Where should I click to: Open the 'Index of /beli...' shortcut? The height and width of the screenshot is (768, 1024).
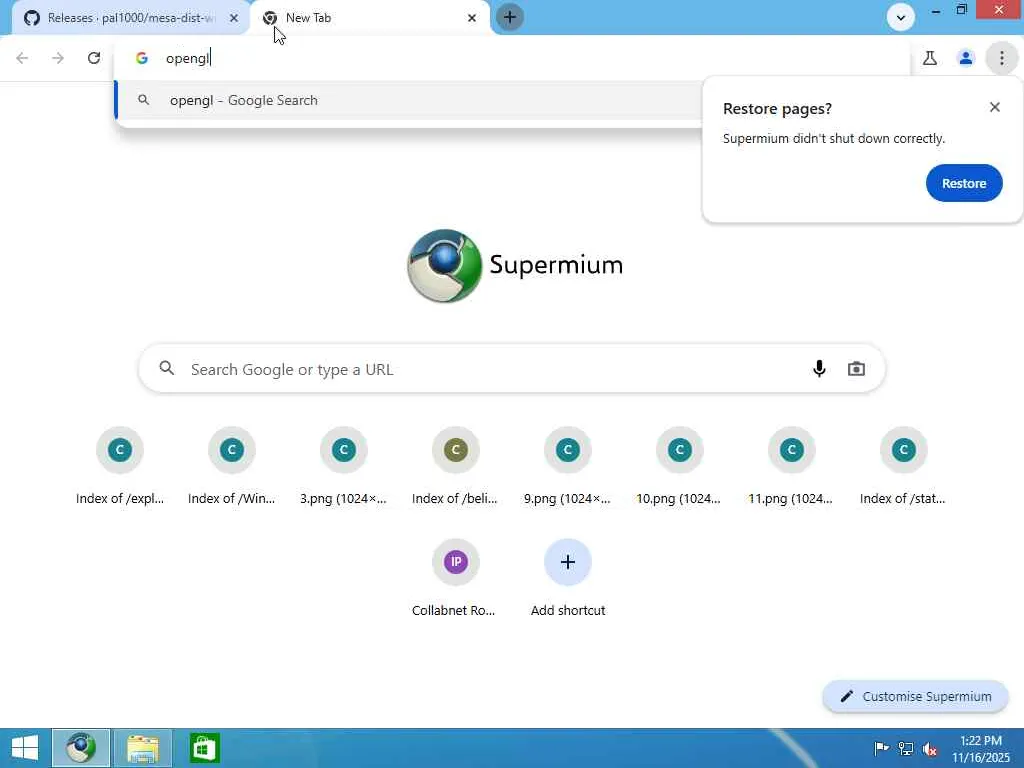[455, 465]
